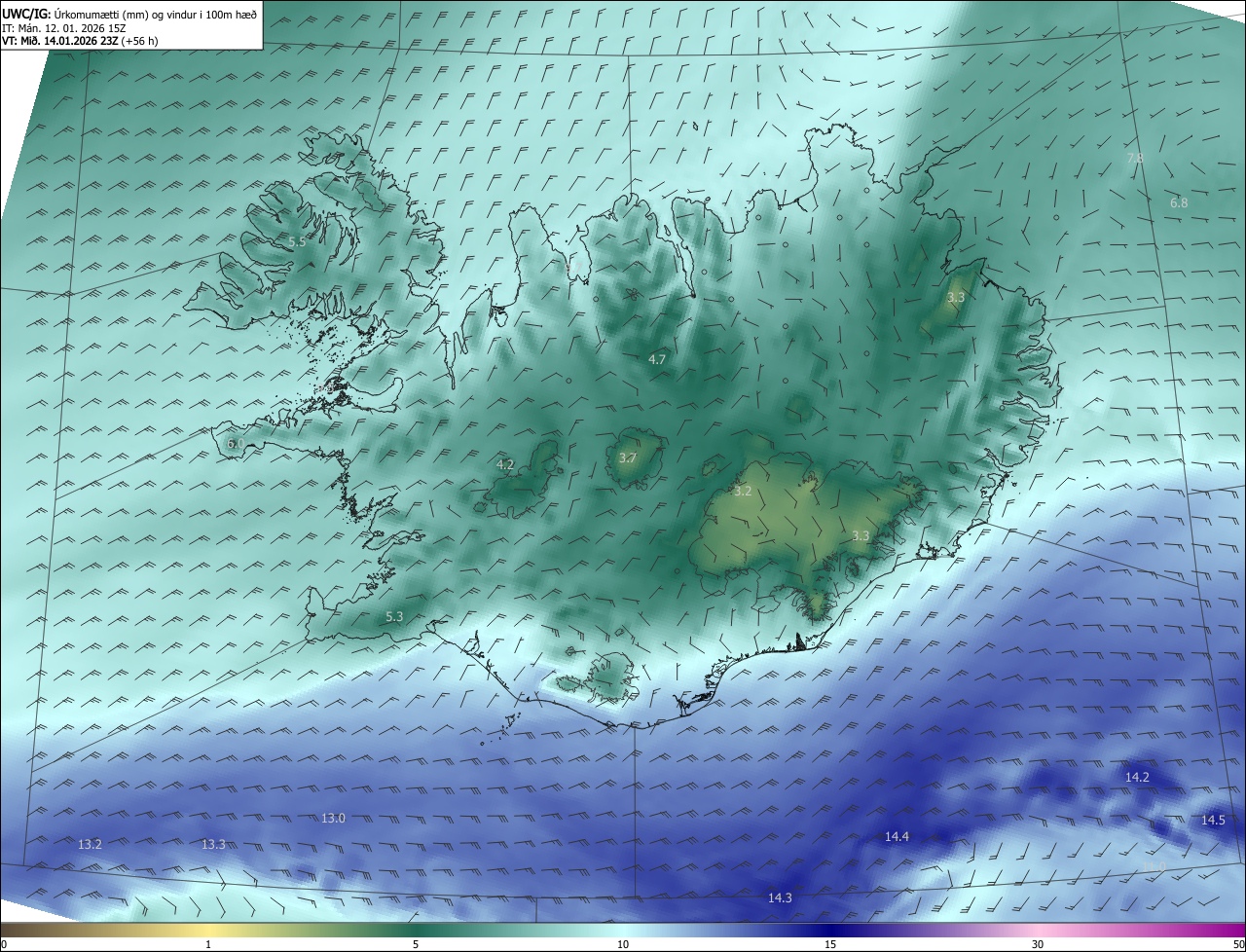Click the 14.3 value label

(780, 897)
